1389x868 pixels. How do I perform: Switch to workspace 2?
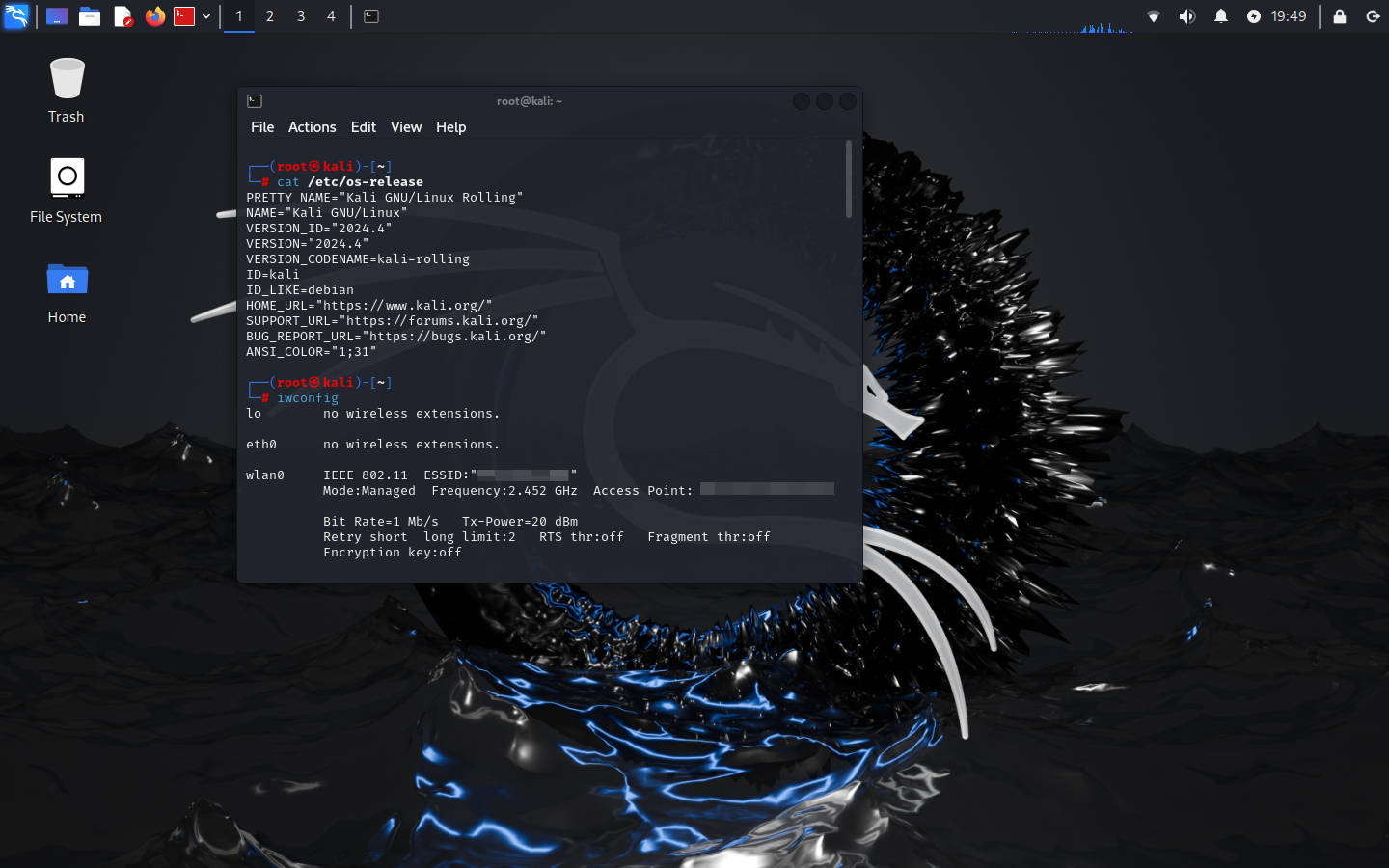coord(270,16)
